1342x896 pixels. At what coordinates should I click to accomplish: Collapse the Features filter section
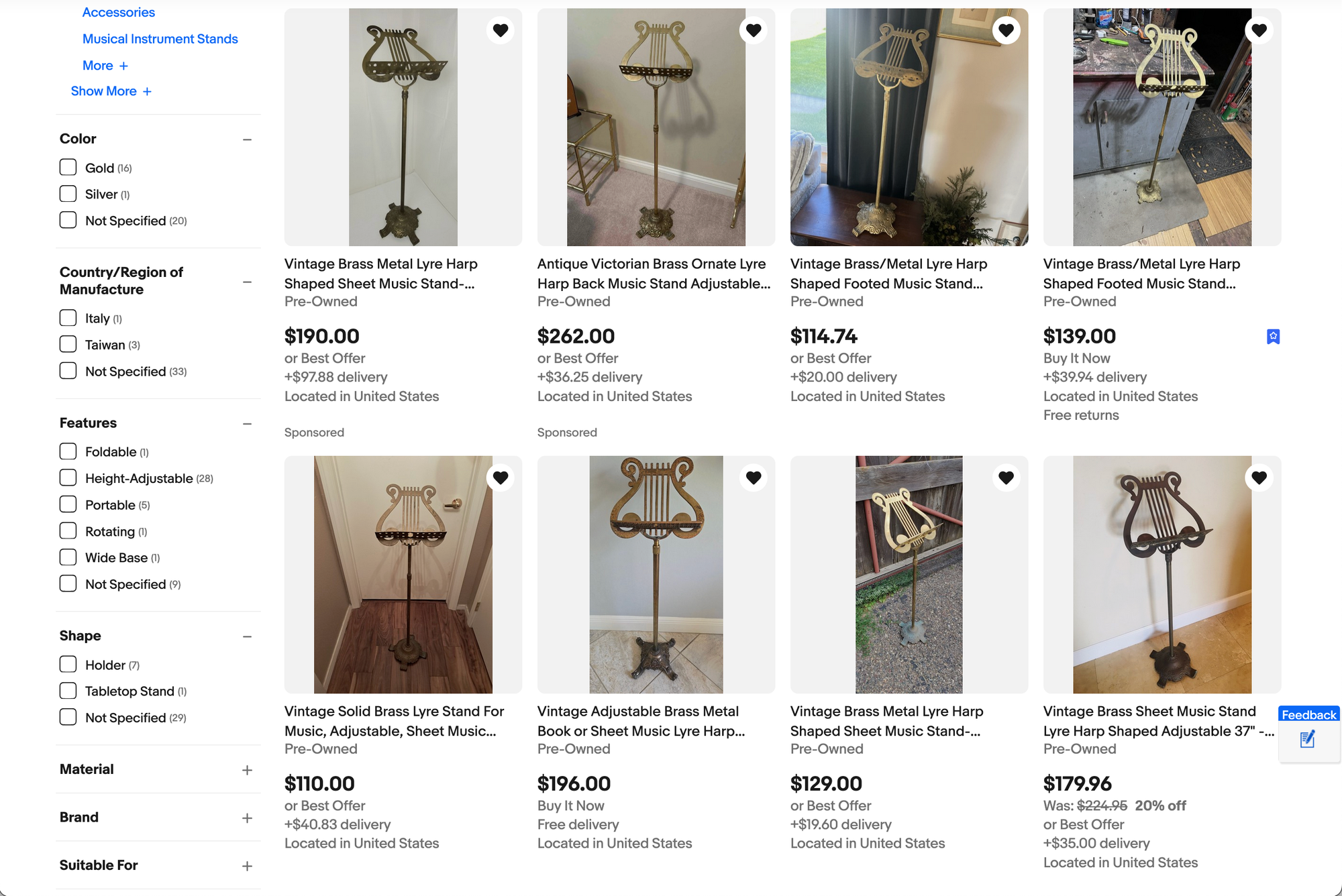coord(247,423)
